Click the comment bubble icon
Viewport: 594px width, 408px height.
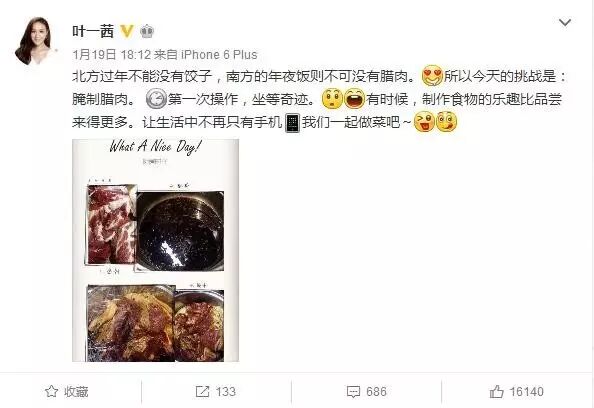tap(353, 392)
